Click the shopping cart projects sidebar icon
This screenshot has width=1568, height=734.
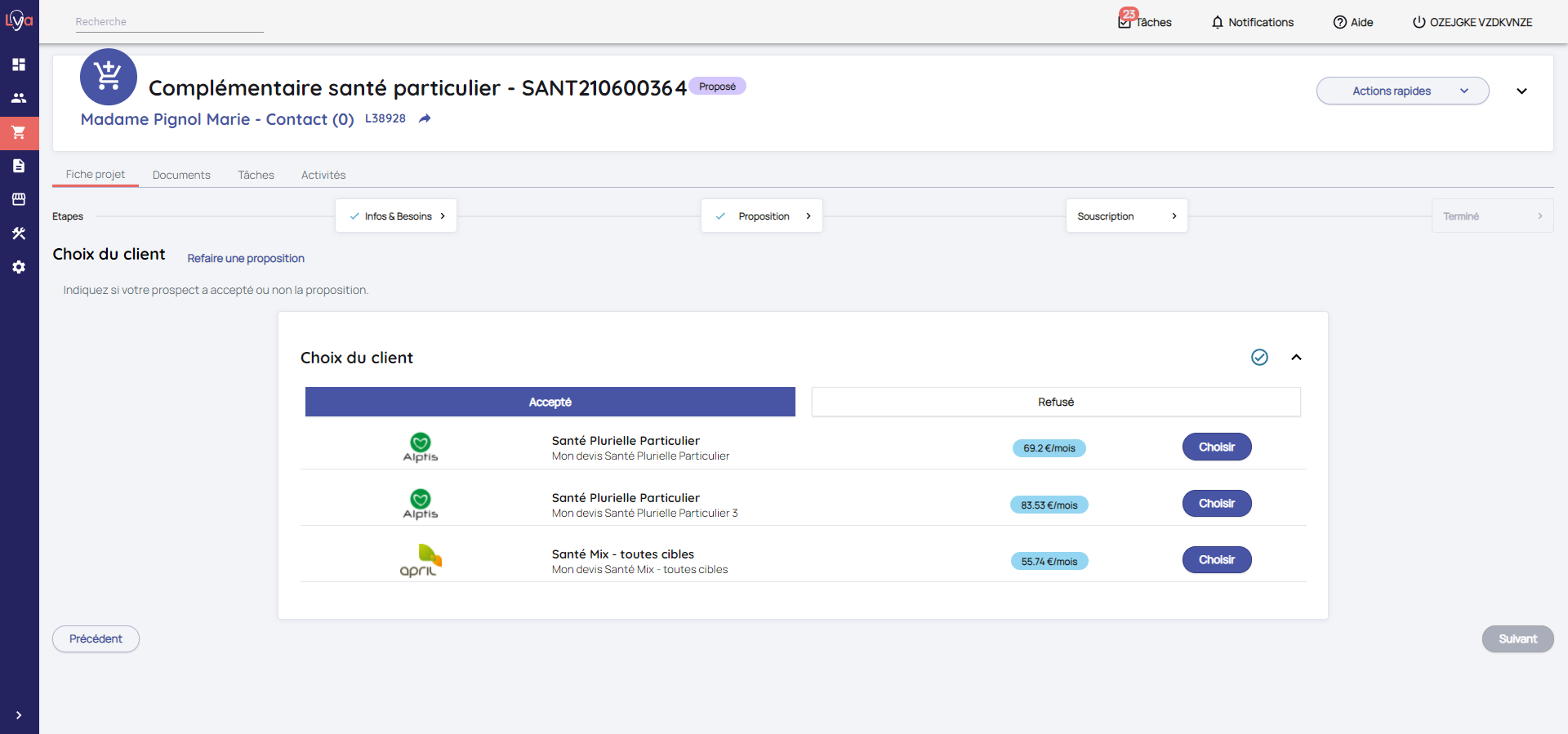[x=19, y=132]
